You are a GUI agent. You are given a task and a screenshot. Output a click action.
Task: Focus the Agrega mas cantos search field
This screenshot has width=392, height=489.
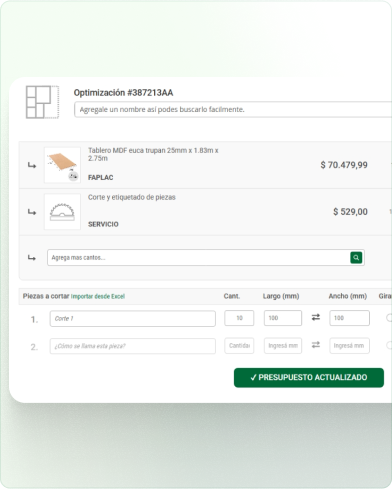(199, 257)
